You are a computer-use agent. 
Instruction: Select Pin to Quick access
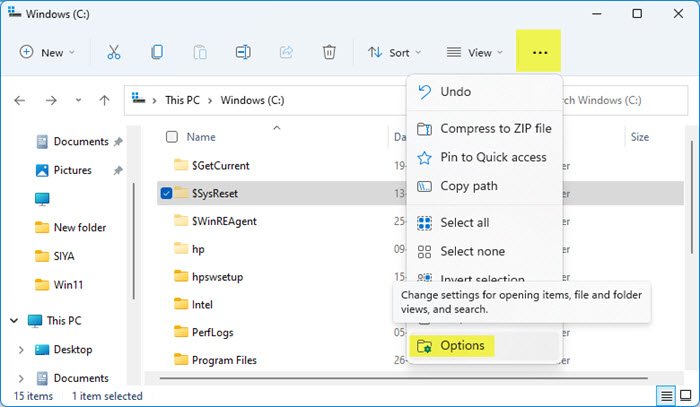click(x=493, y=157)
